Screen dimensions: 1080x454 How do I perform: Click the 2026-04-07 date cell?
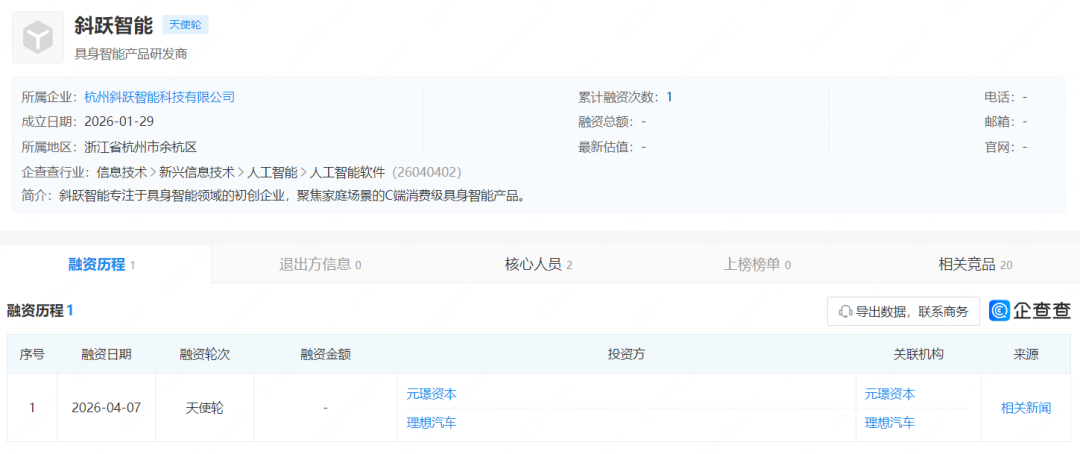pyautogui.click(x=106, y=408)
